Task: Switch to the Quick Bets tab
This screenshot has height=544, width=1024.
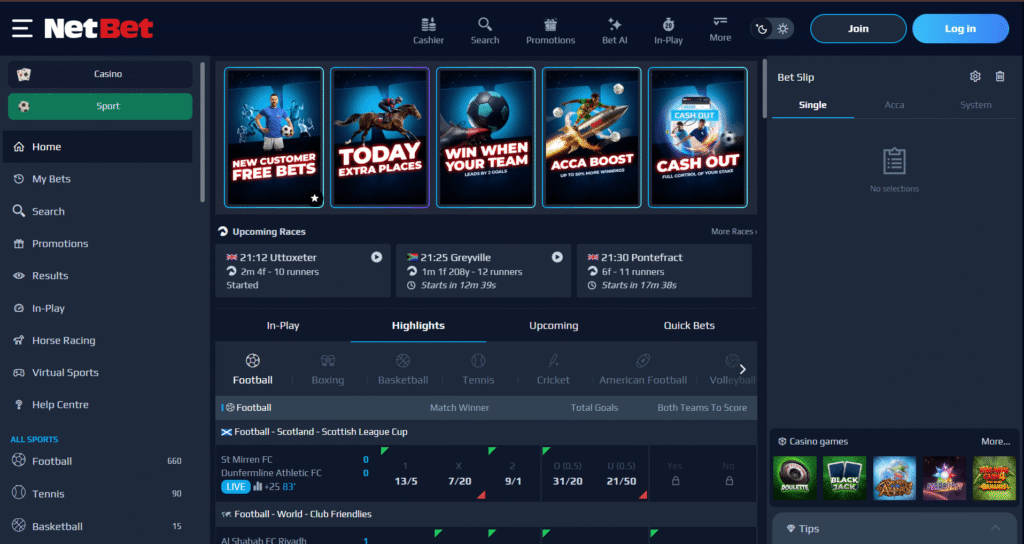Action: [x=689, y=325]
